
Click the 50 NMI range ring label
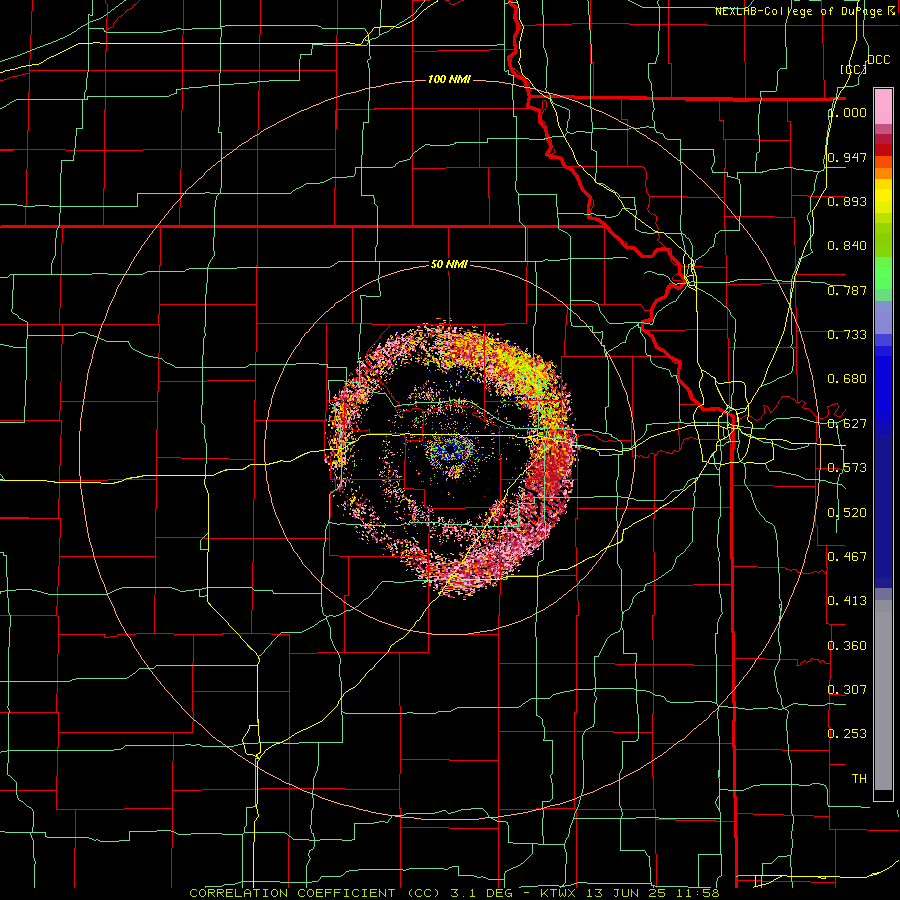449,264
